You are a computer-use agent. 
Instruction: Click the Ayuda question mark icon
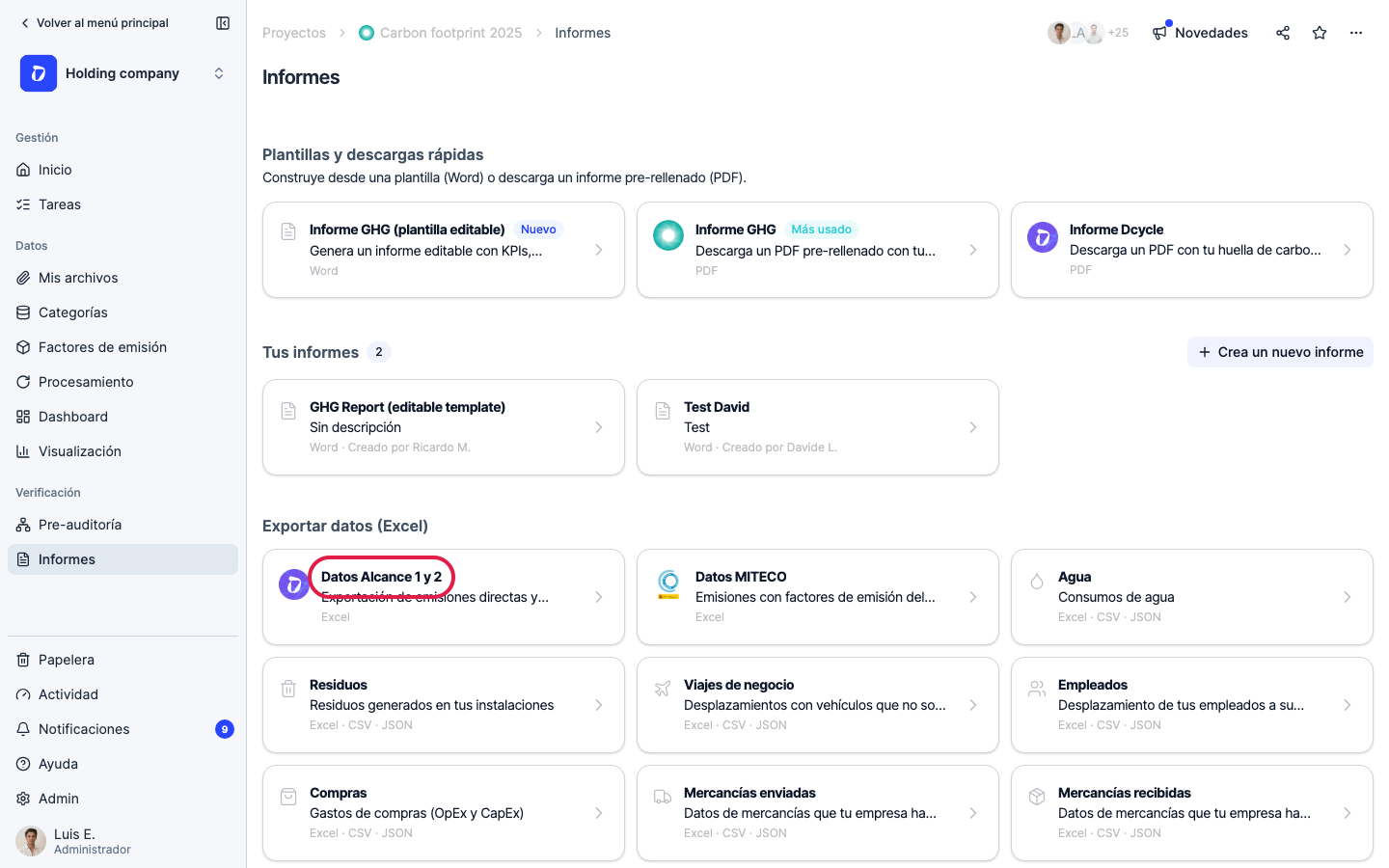click(23, 764)
